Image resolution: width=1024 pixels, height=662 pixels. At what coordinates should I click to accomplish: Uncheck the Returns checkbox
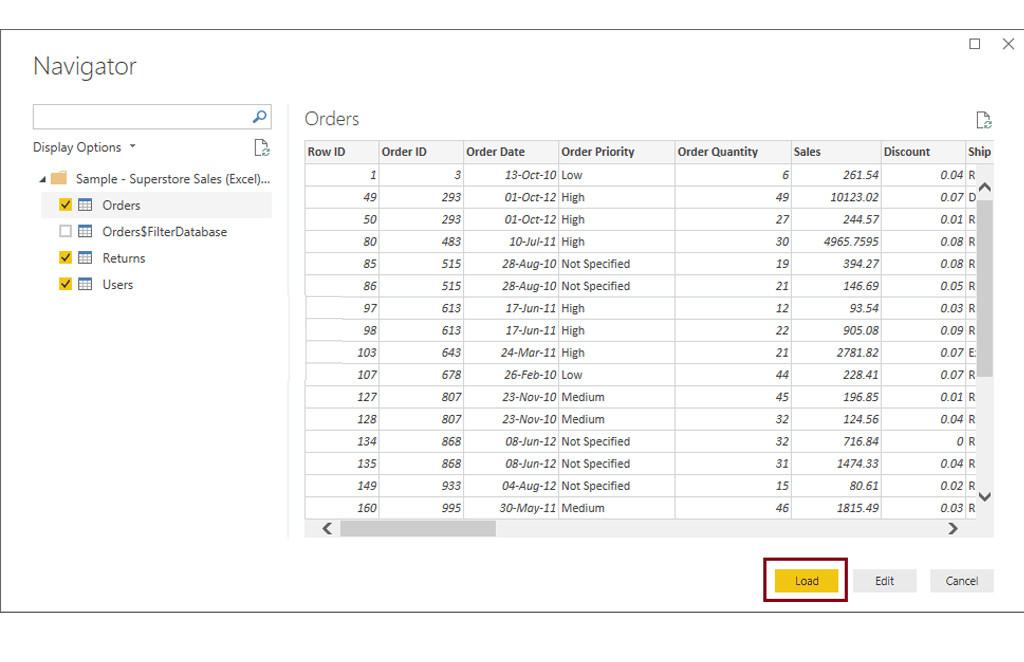tap(65, 257)
